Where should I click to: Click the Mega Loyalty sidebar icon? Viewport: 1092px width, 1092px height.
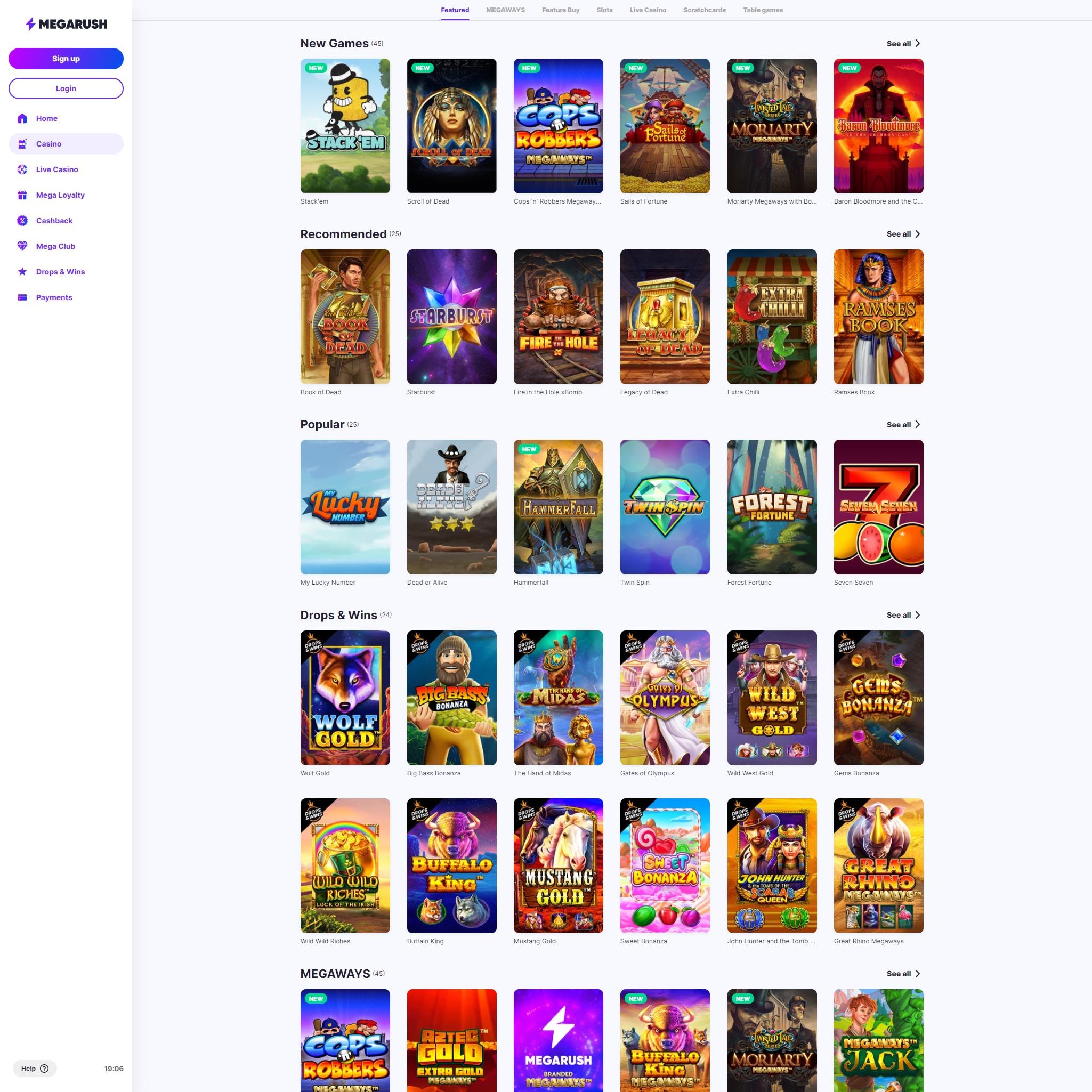[x=22, y=194]
